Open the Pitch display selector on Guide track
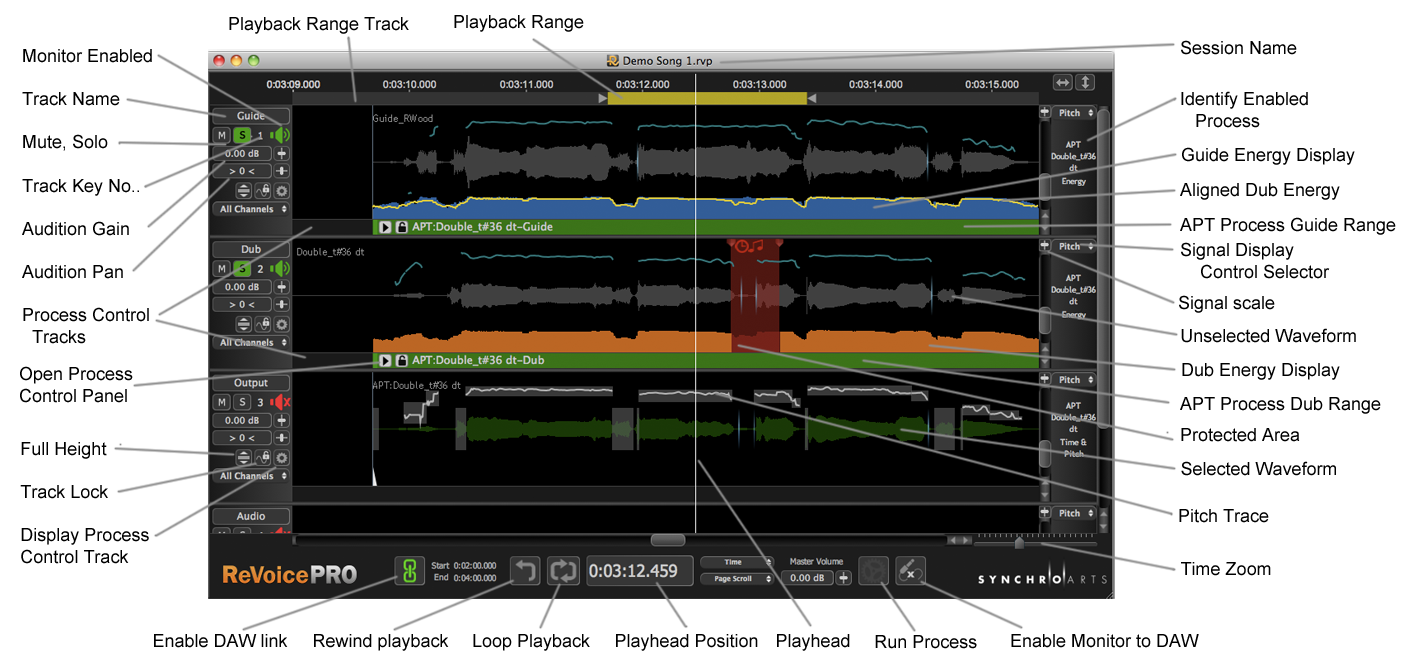This screenshot has width=1421, height=671. click(1075, 114)
